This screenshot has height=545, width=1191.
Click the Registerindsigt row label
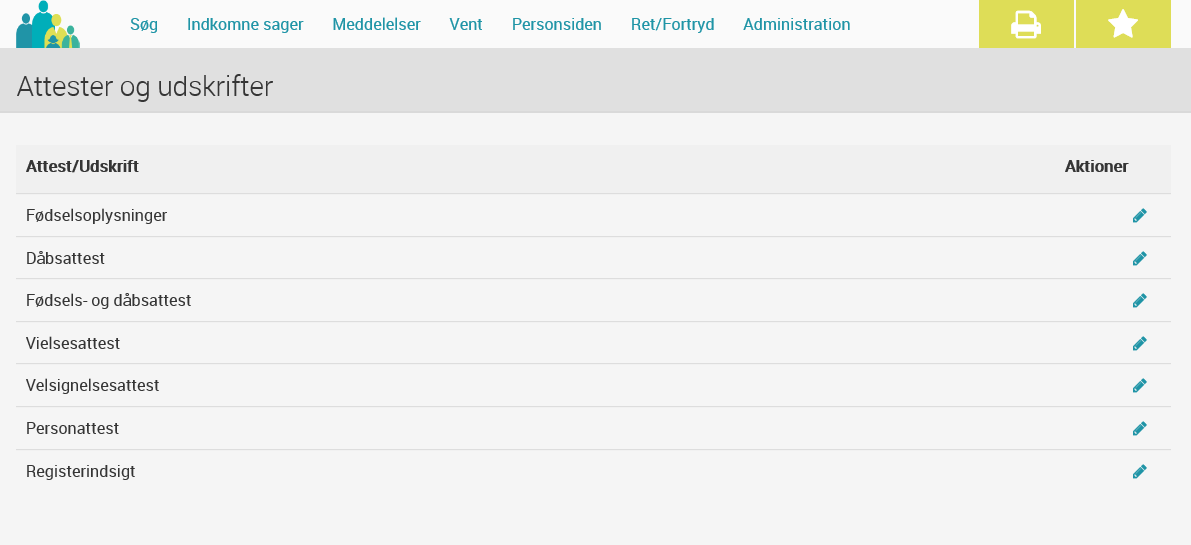[81, 471]
